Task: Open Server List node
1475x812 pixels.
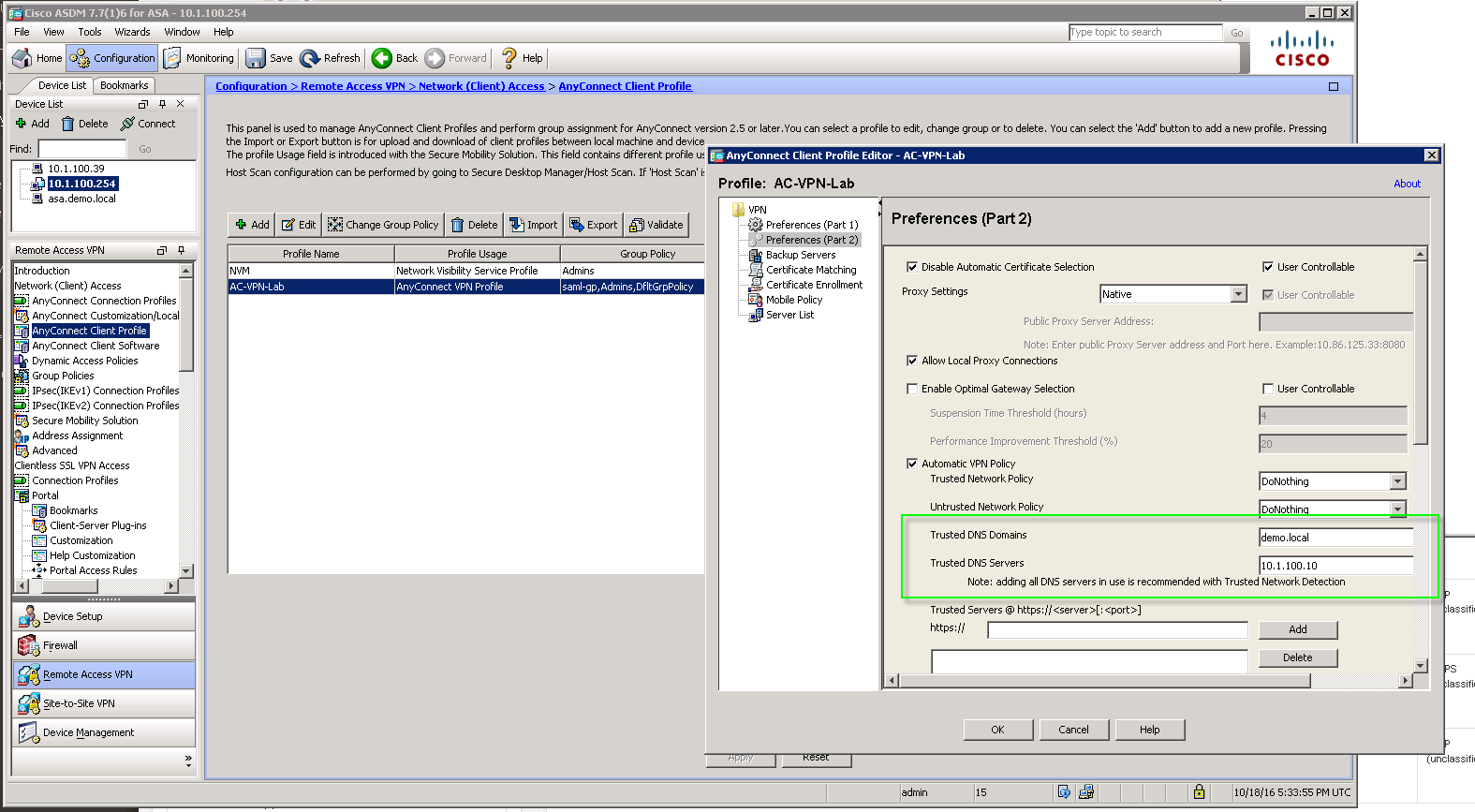Action: tap(789, 315)
